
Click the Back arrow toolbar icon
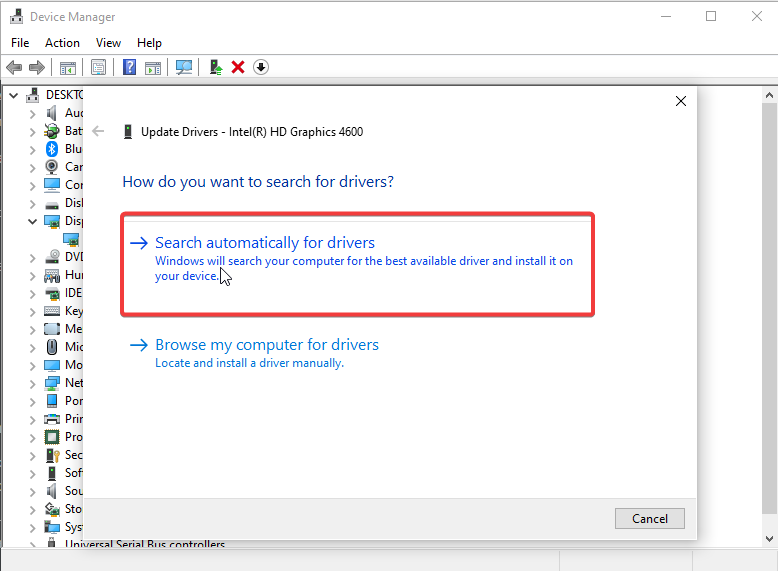coord(14,67)
